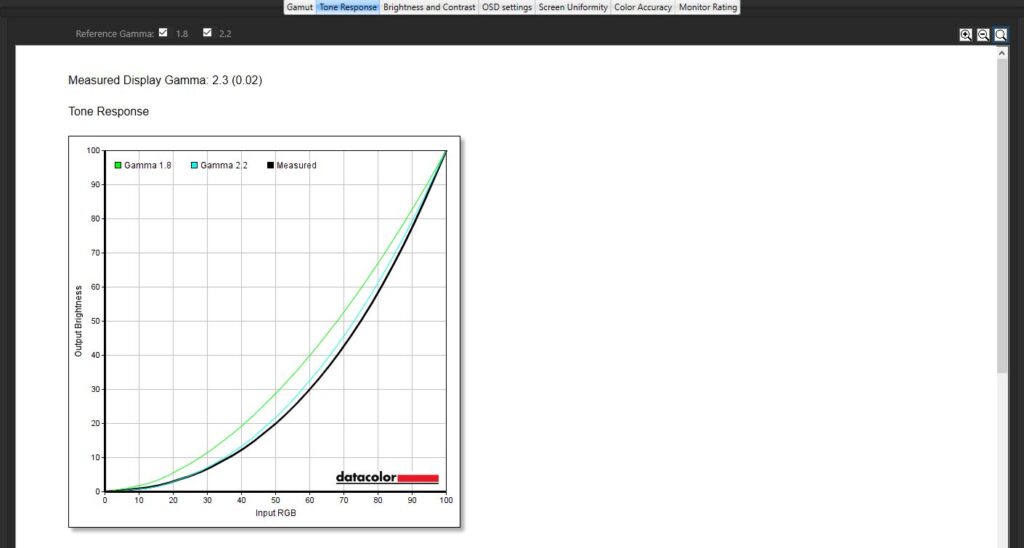Image resolution: width=1024 pixels, height=548 pixels.
Task: Click the green Gamma 1.8 legend swatch
Action: coord(118,165)
